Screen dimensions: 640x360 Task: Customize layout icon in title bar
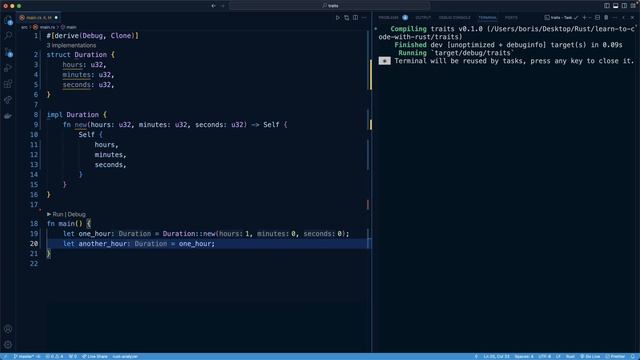point(633,6)
